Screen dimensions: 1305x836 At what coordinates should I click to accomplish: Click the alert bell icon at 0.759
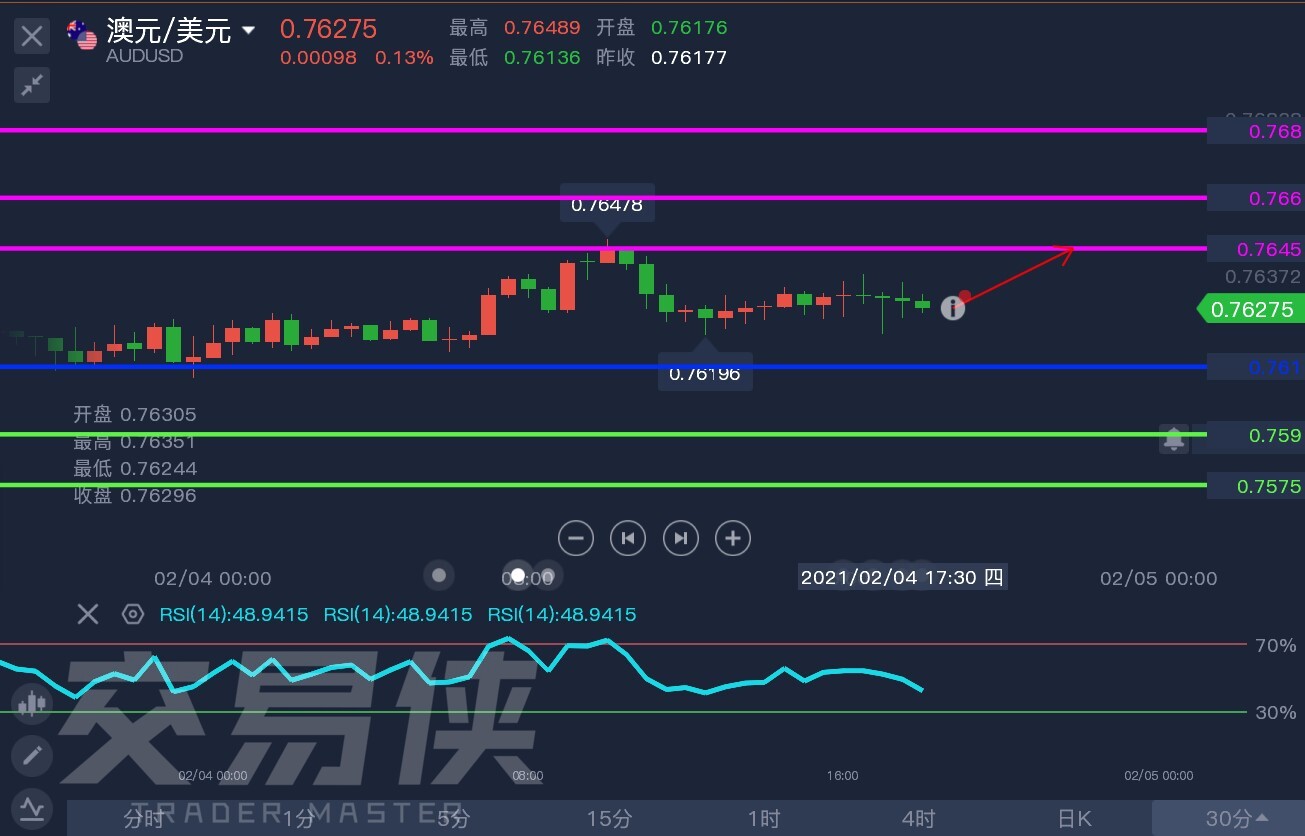click(1174, 438)
